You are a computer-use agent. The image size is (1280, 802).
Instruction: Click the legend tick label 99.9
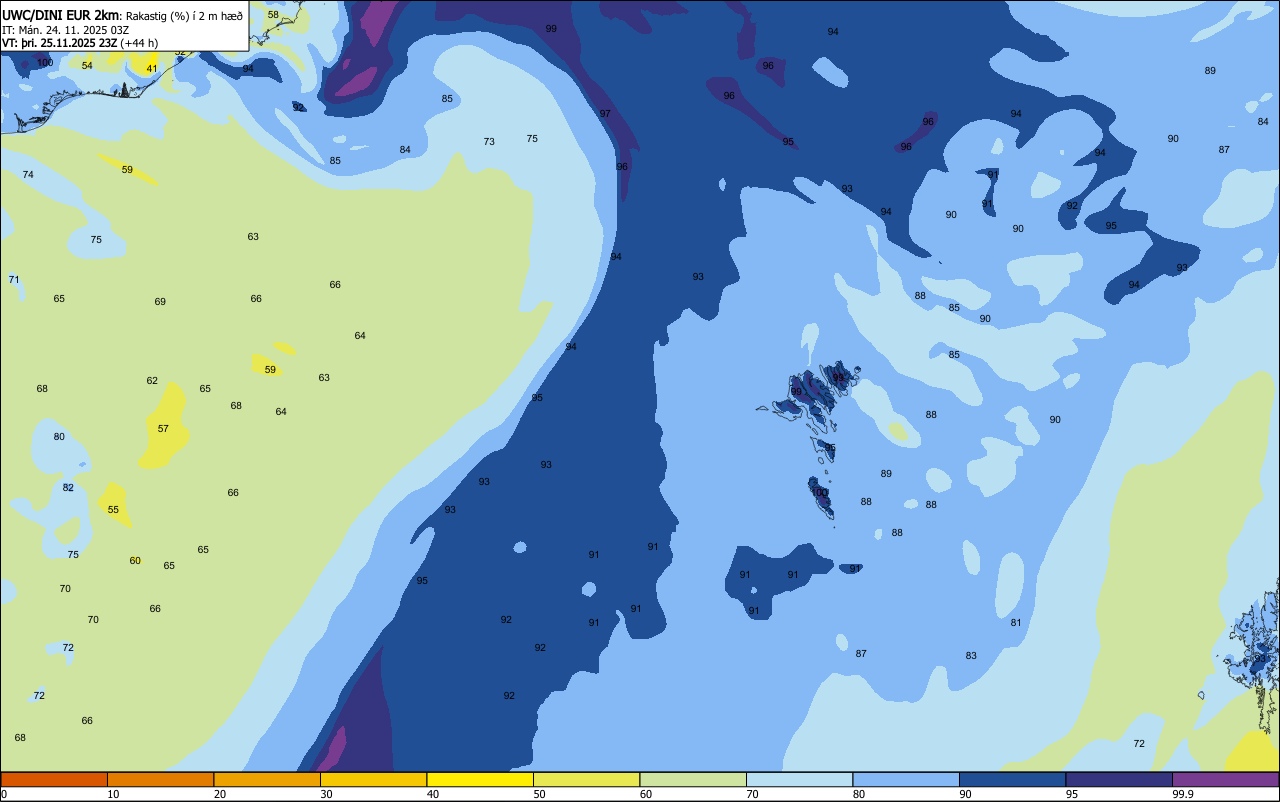tap(1183, 794)
